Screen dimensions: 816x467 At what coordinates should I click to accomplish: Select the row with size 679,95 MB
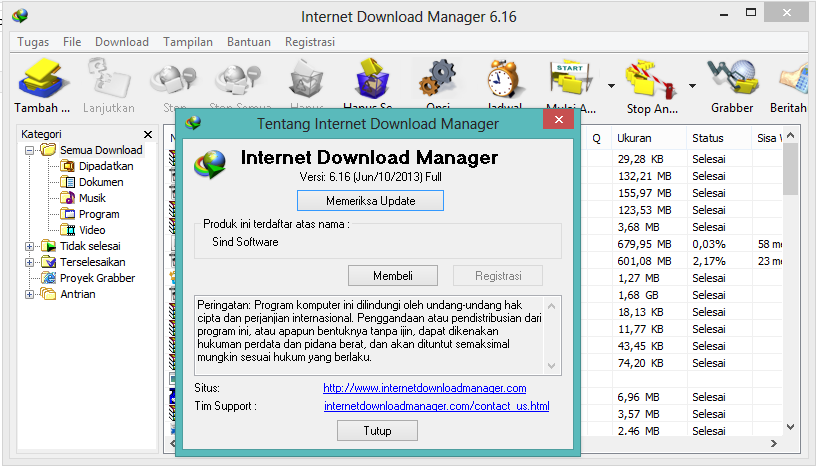(x=681, y=244)
